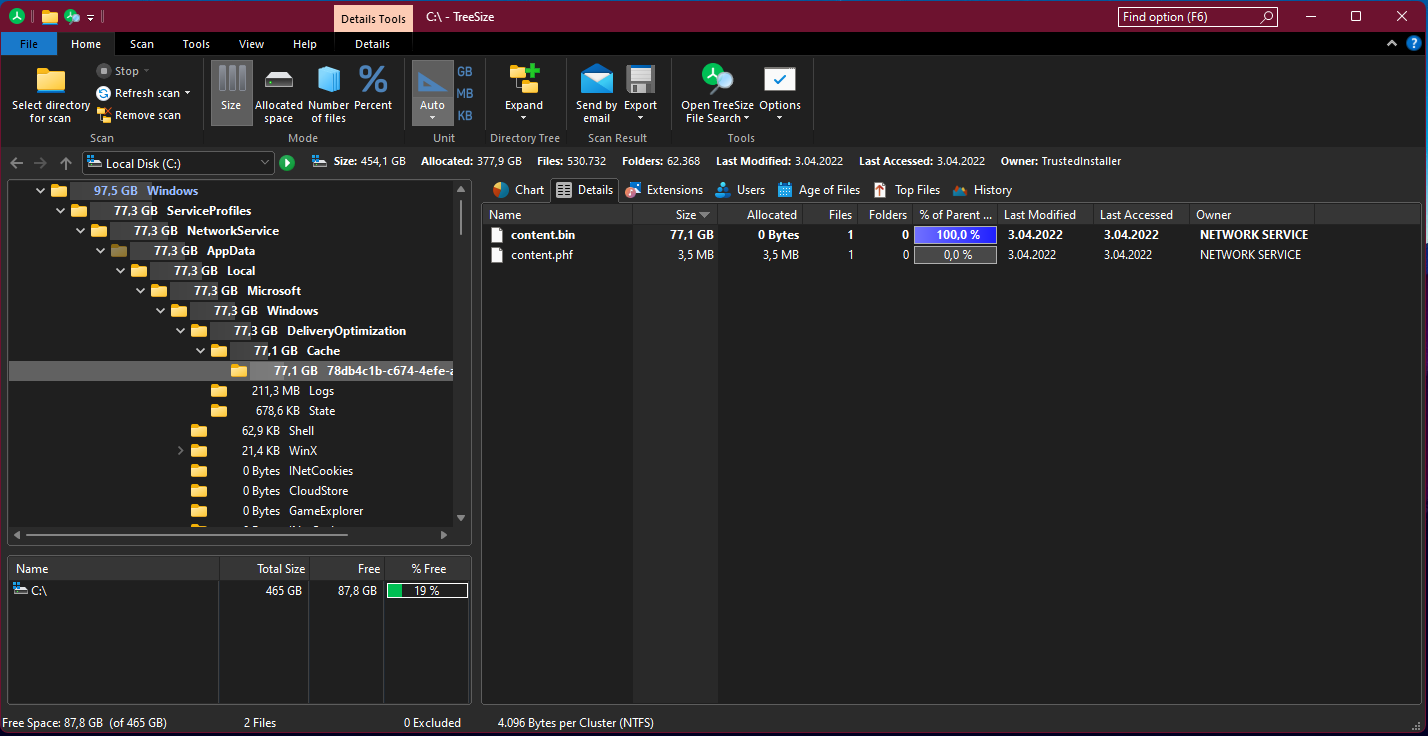Image resolution: width=1428 pixels, height=736 pixels.
Task: Switch to the View ribbon tab
Action: [251, 44]
